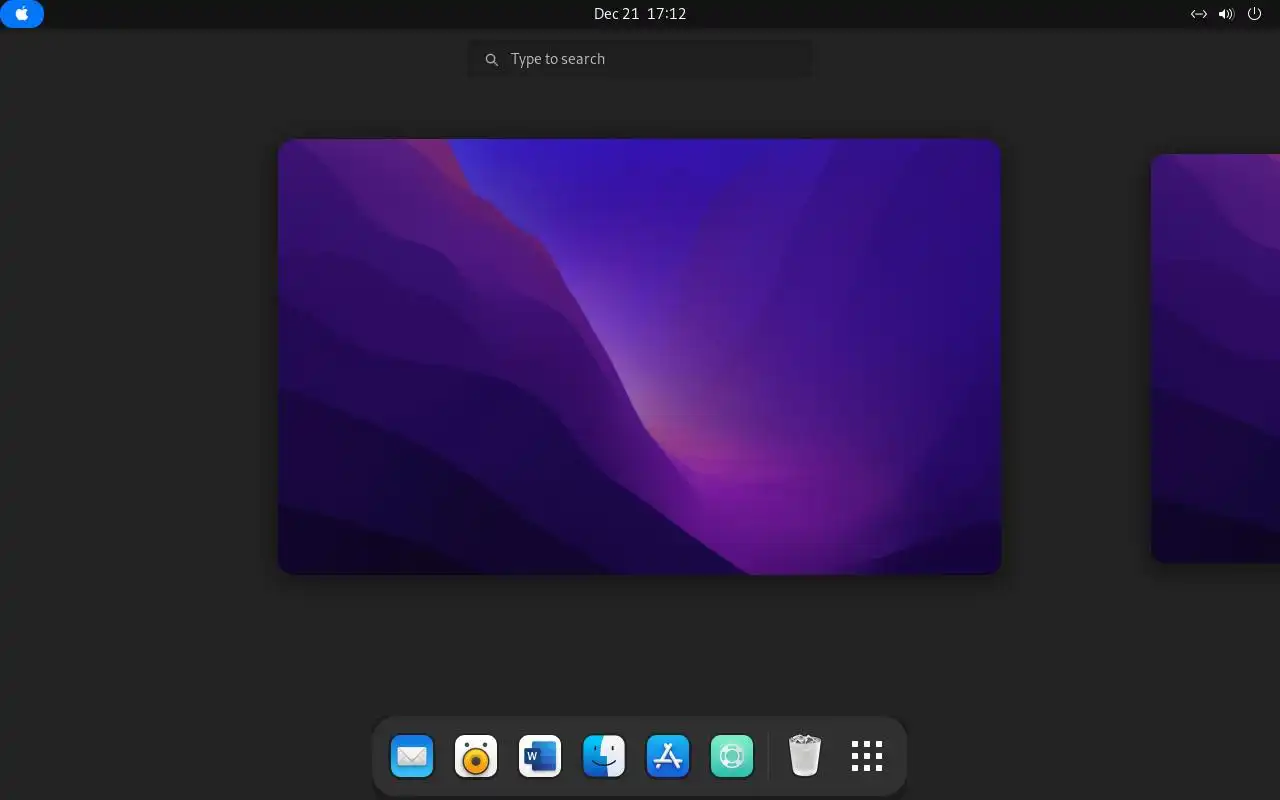Click the volume speaker icon in top bar
The height and width of the screenshot is (800, 1280).
pyautogui.click(x=1226, y=14)
